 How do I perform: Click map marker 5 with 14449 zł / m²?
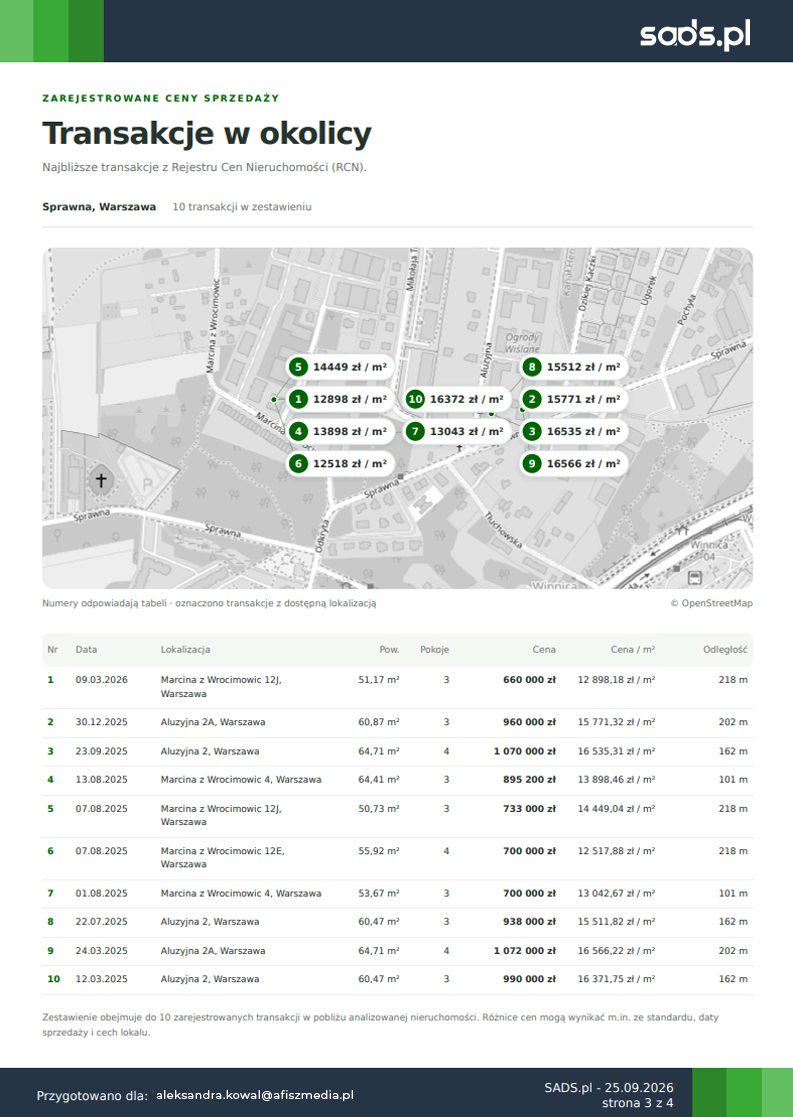[340, 367]
